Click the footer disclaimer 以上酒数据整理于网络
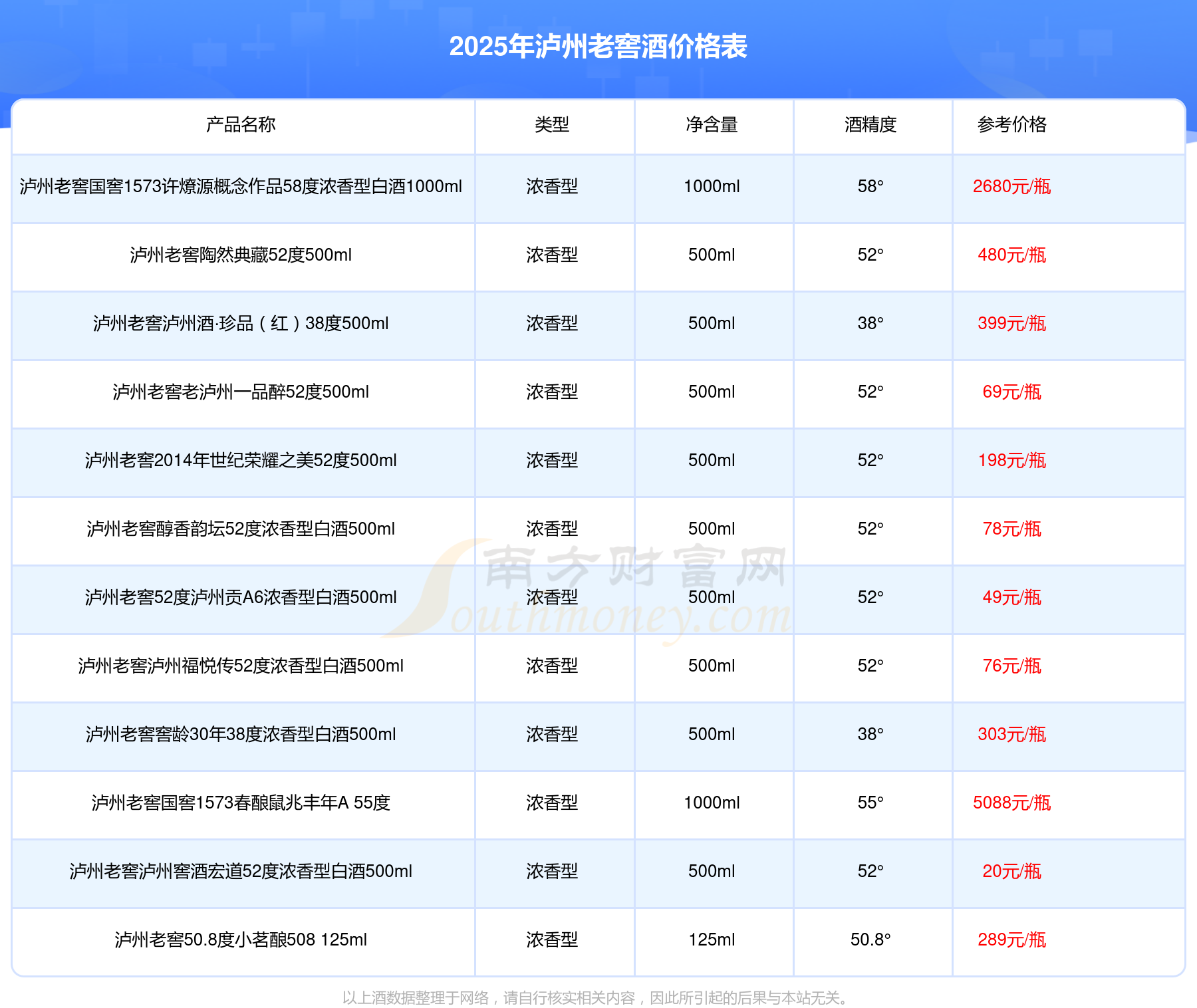The height and width of the screenshot is (1008, 1197). point(416,997)
